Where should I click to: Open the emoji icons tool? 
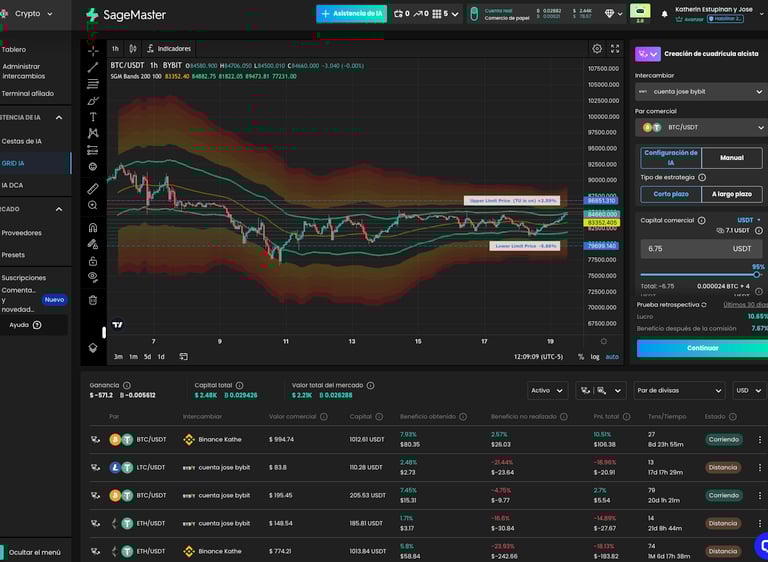point(93,167)
